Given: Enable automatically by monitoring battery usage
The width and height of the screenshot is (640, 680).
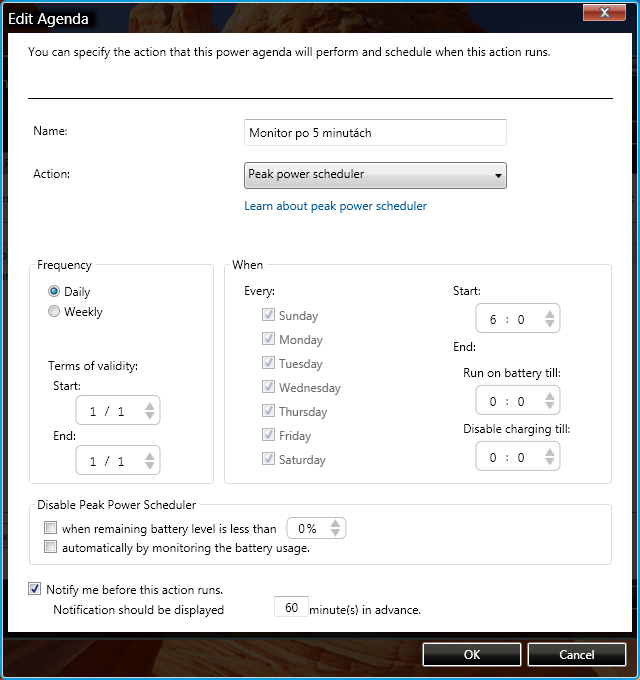Looking at the screenshot, I should click(x=50, y=547).
